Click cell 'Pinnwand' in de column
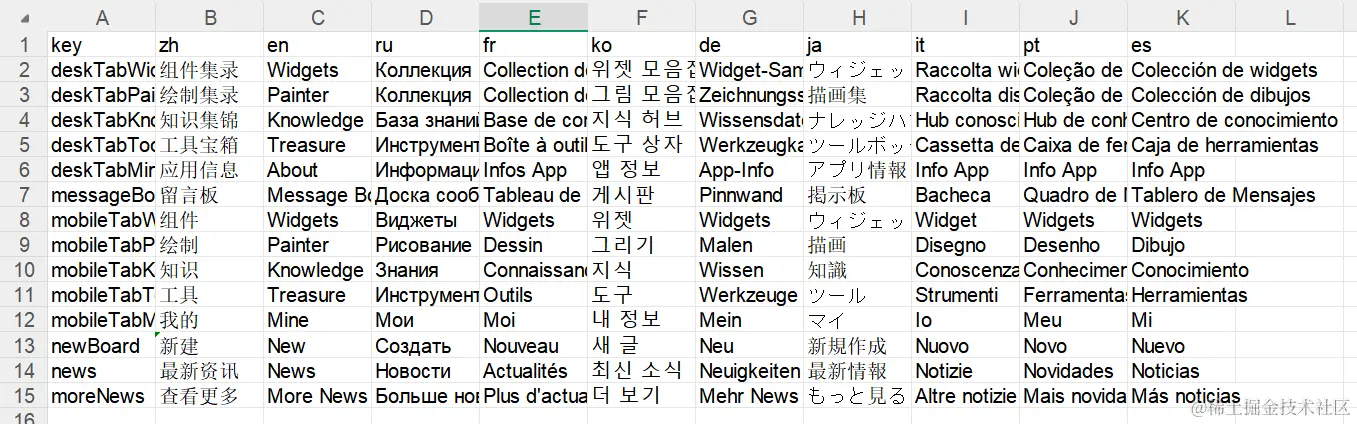1357x424 pixels. [749, 195]
